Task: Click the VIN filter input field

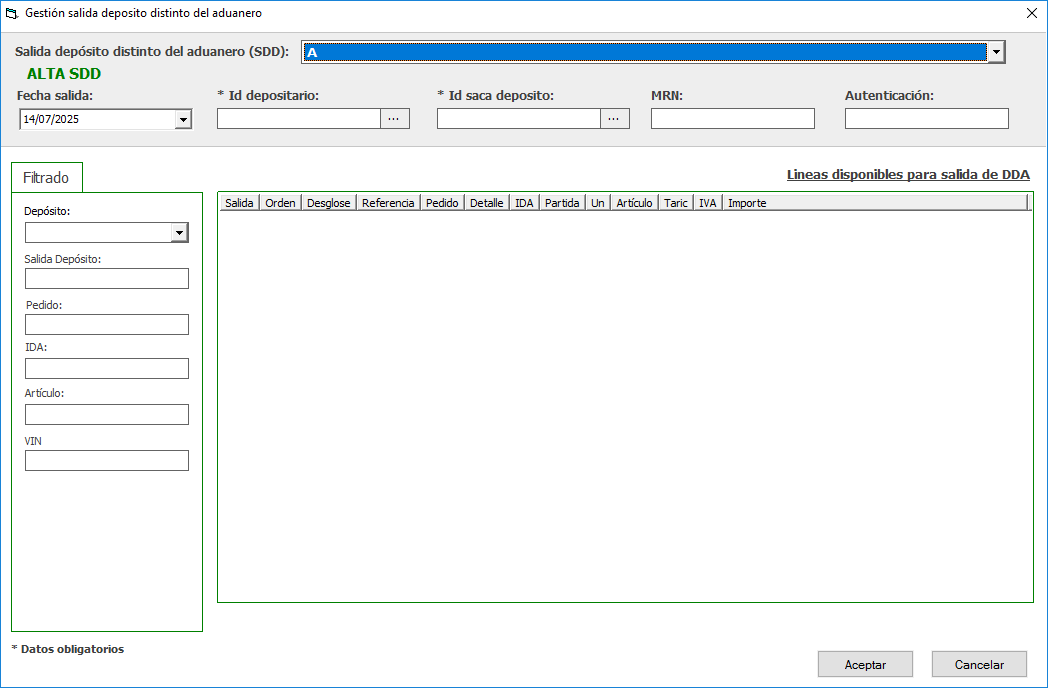Action: pyautogui.click(x=106, y=461)
